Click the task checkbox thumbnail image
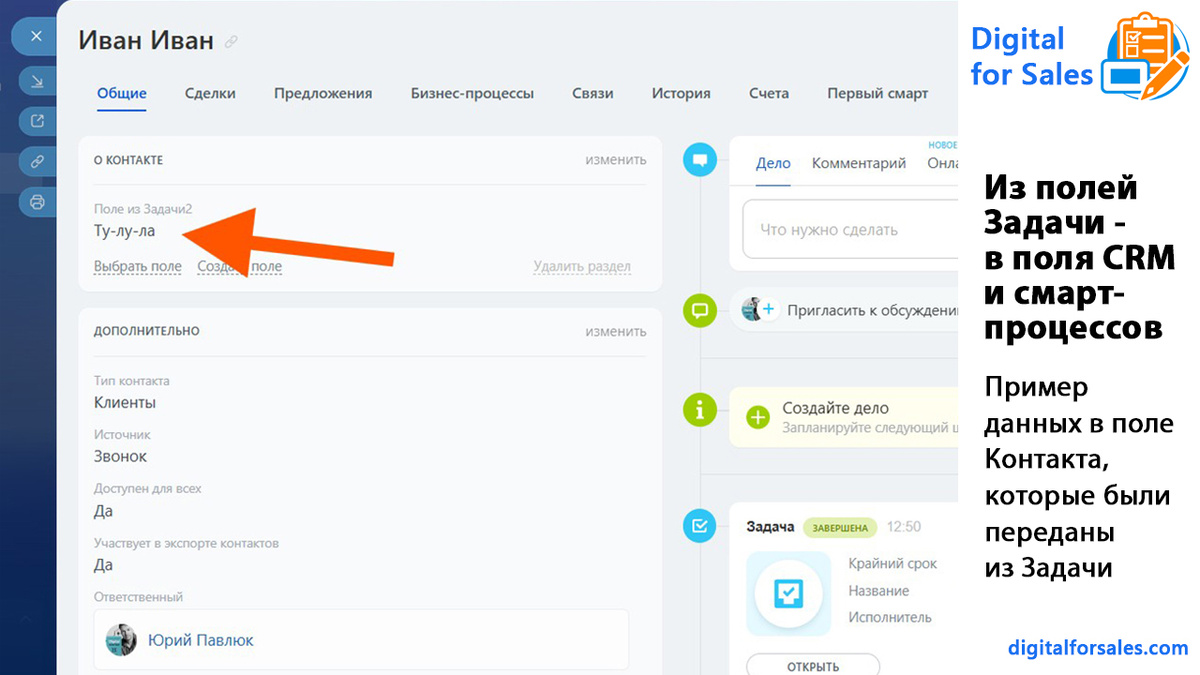This screenshot has height=675, width=1200. click(789, 595)
